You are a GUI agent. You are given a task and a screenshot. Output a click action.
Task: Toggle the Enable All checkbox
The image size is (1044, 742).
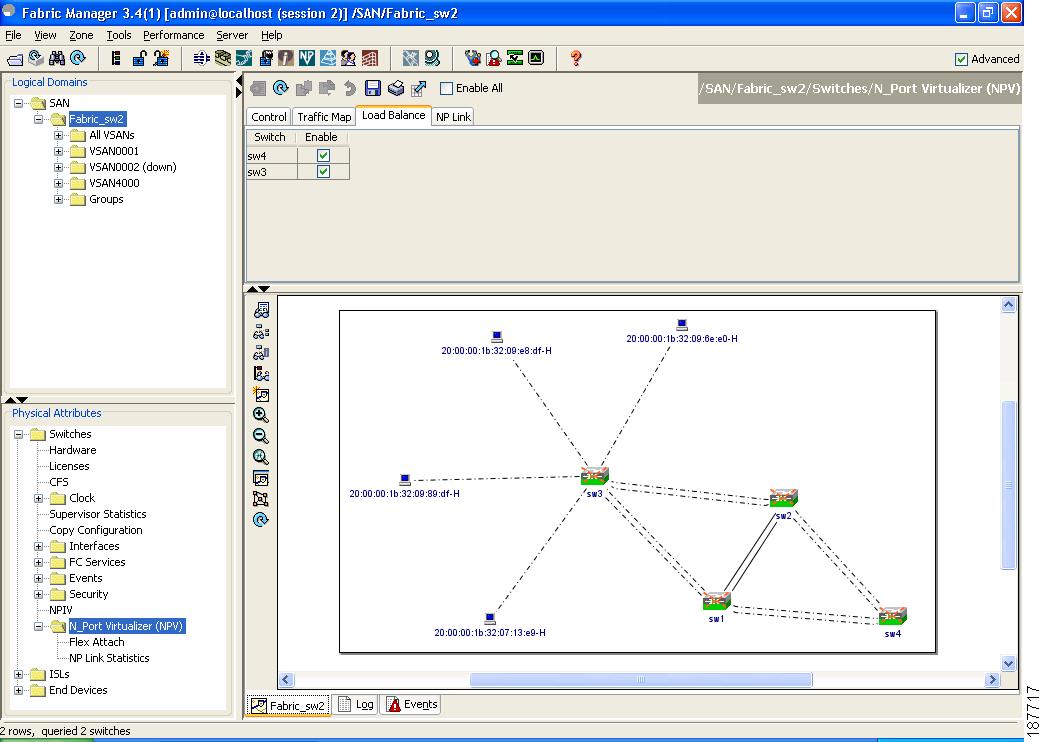(x=444, y=88)
